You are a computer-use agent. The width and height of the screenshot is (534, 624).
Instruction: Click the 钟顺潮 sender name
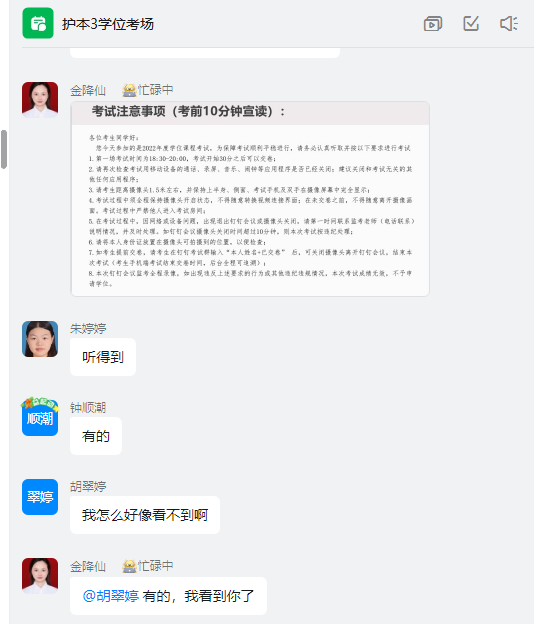tap(88, 408)
